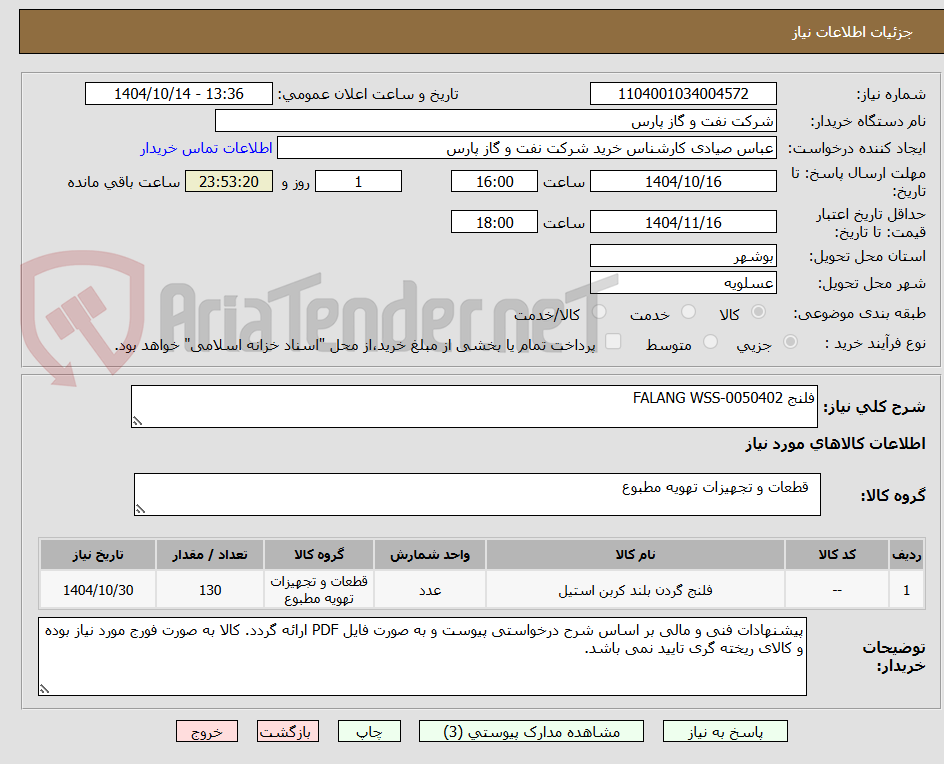944x764 pixels.
Task: Select the خدمت radio button
Action: pyautogui.click(x=688, y=312)
